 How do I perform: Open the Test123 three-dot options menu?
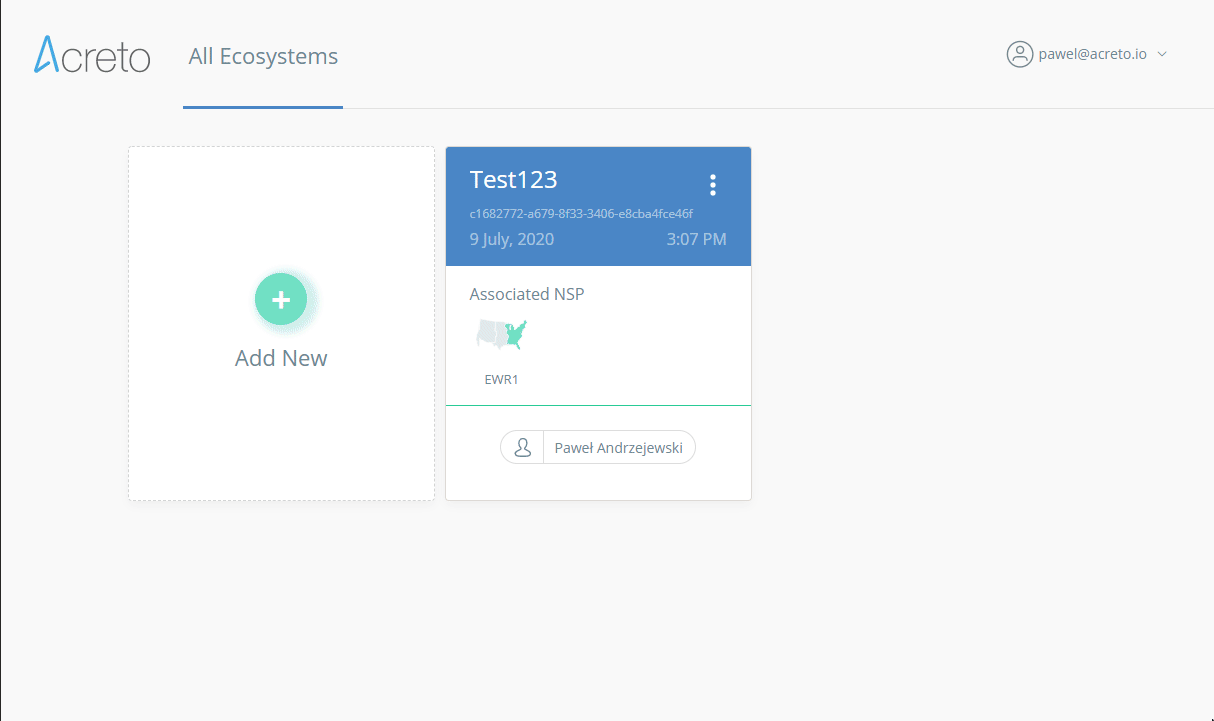tap(713, 185)
